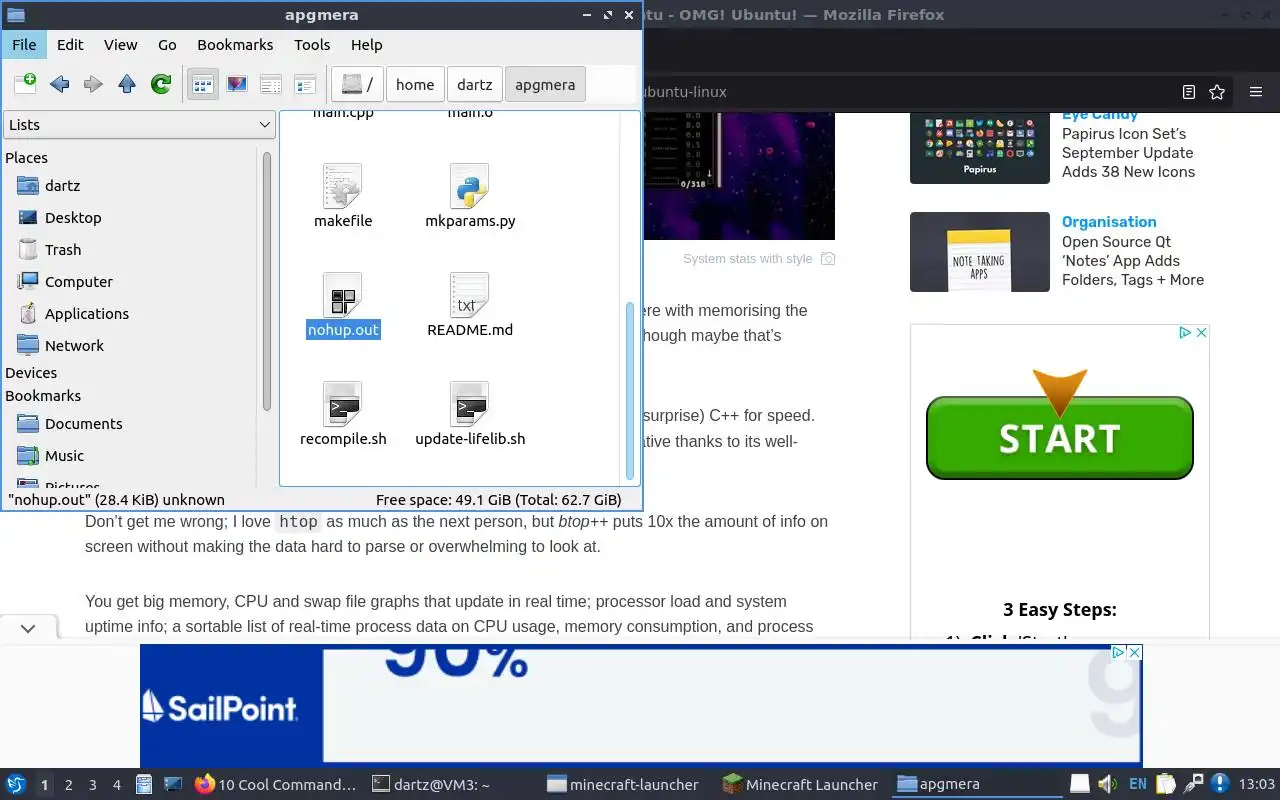Image resolution: width=1280 pixels, height=800 pixels.
Task: Go back to the previous folder
Action: pos(59,84)
